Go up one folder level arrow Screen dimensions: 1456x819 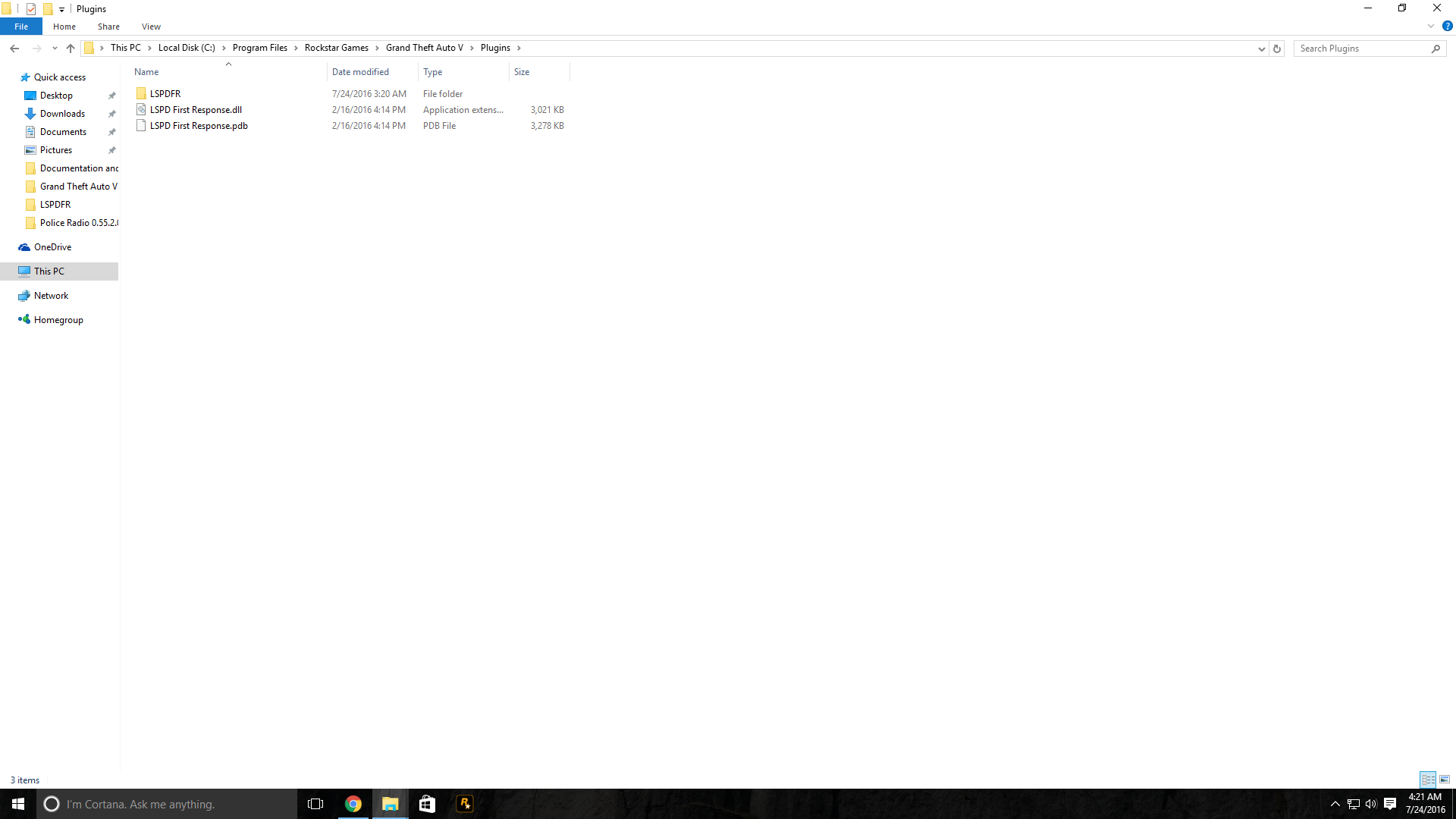71,49
